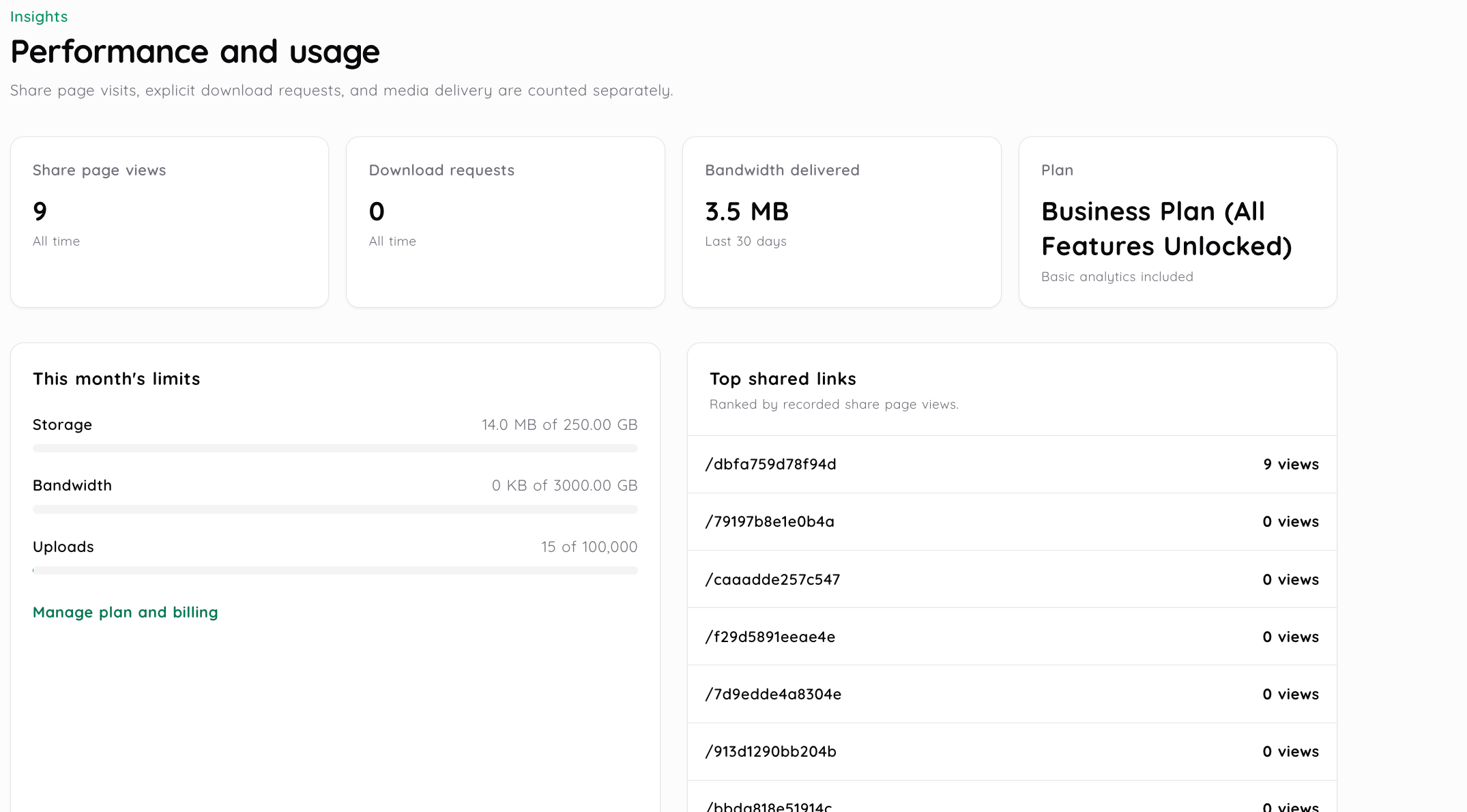Open shared link /dbfa759d78f94d

[x=770, y=464]
